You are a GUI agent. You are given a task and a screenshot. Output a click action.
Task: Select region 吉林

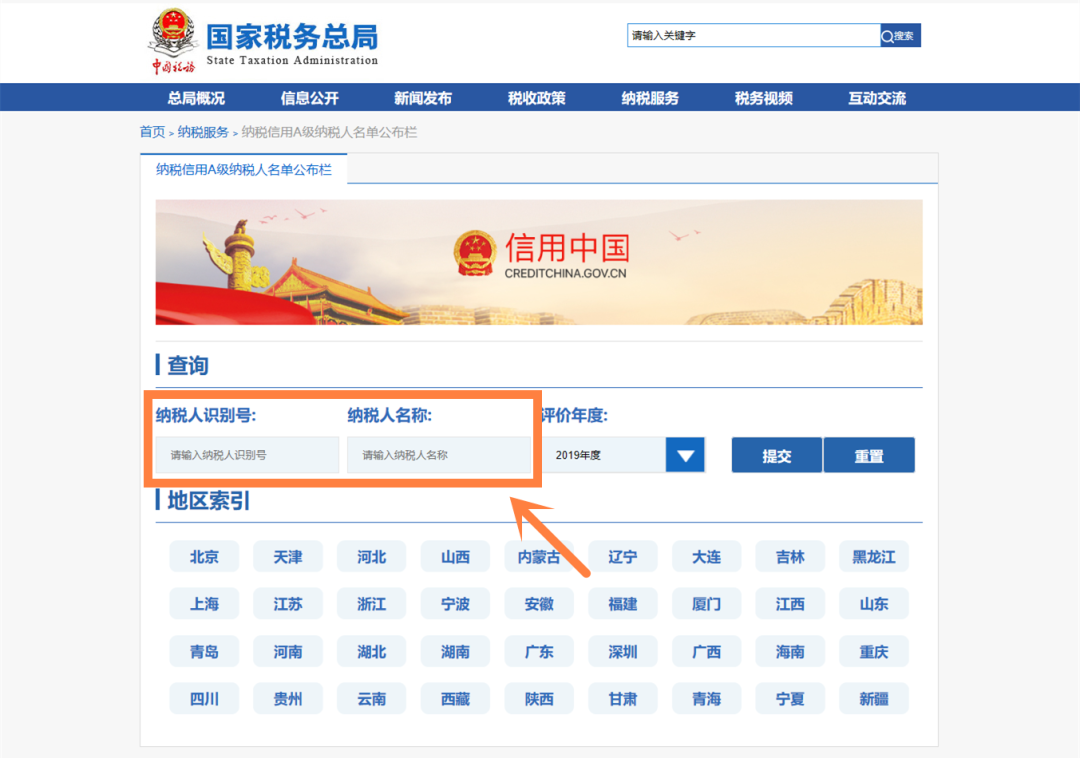[790, 557]
